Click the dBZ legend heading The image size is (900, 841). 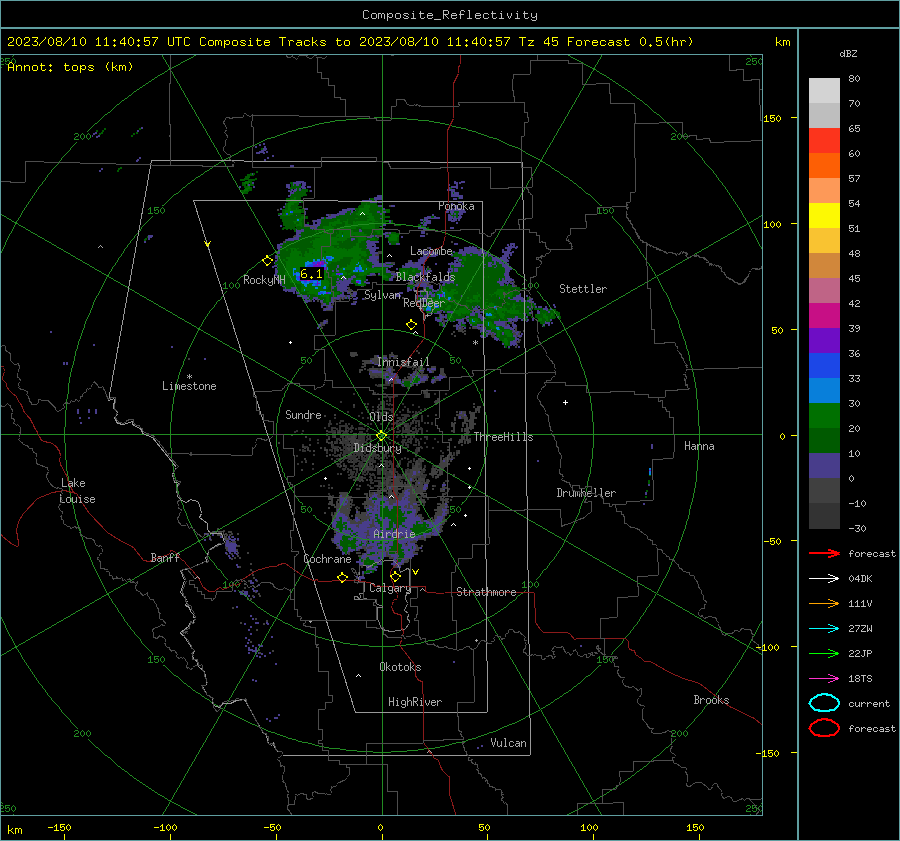848,54
